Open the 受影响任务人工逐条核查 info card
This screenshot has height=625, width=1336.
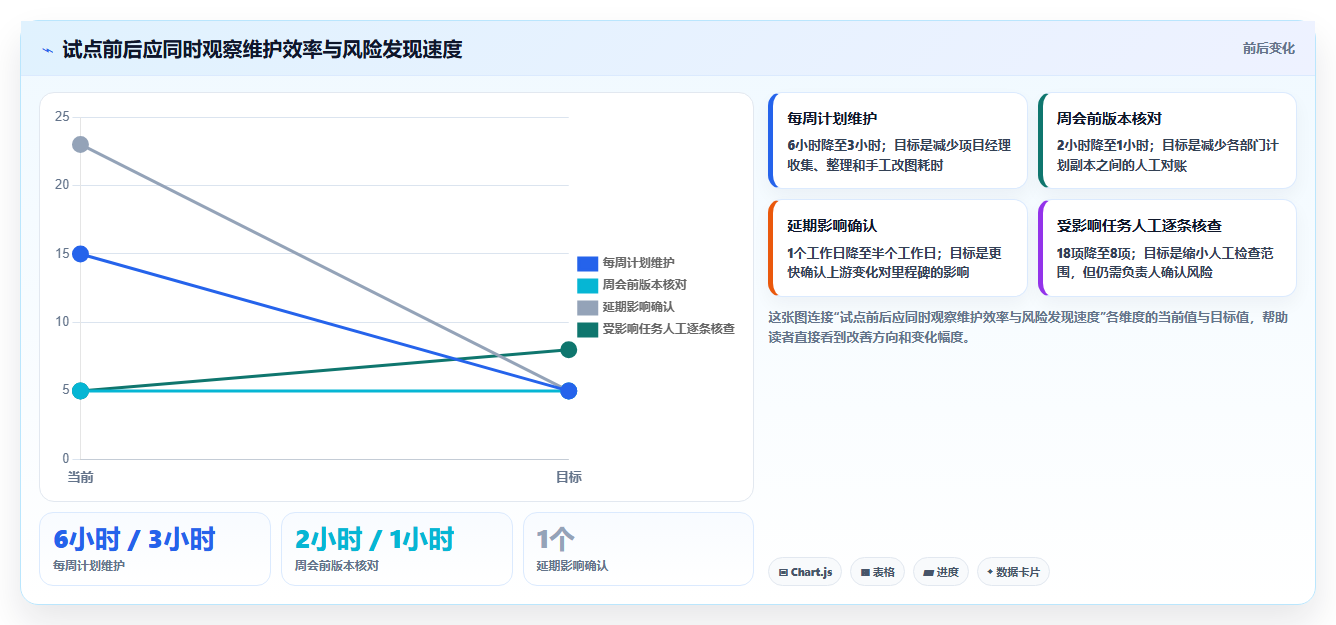[x=1167, y=248]
